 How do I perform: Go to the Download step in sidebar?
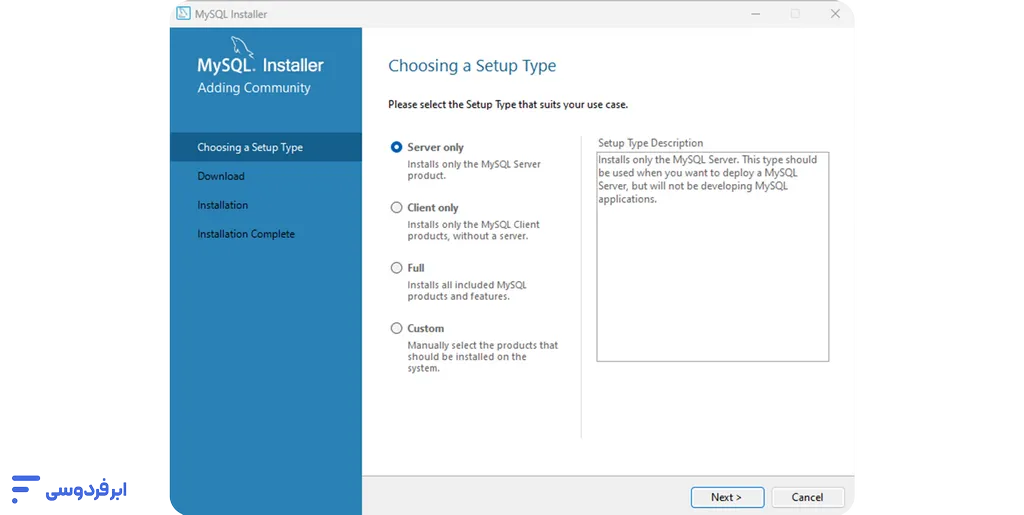(x=221, y=176)
